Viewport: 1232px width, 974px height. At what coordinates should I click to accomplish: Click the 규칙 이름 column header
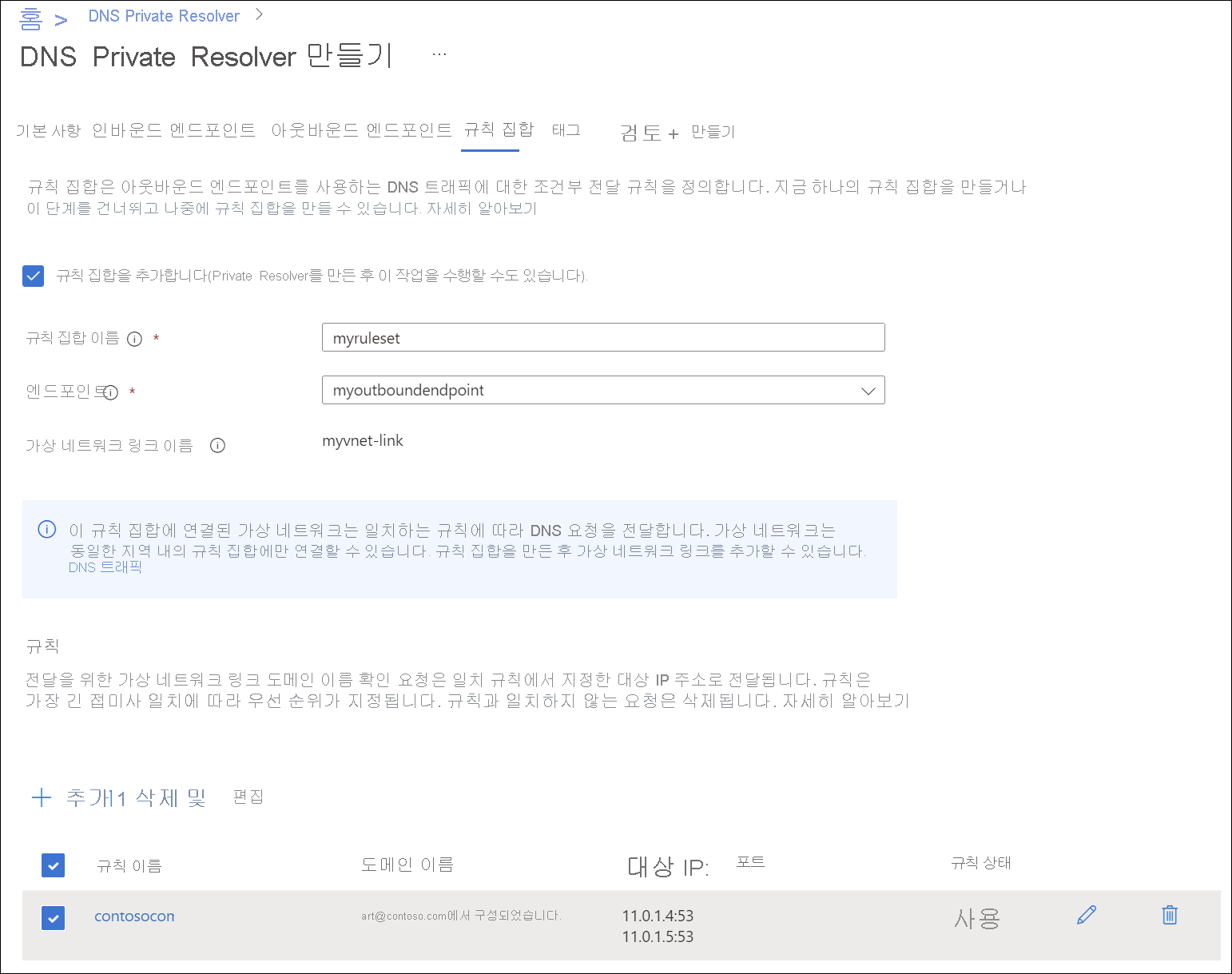pyautogui.click(x=129, y=866)
